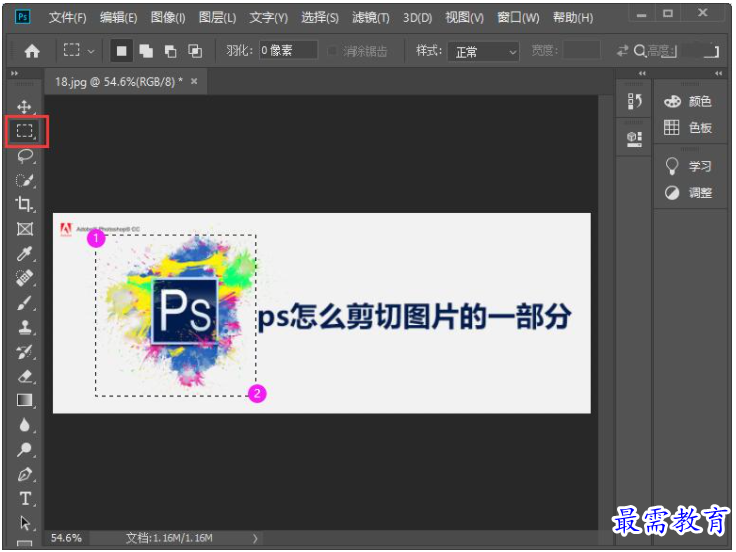Choose New selection mode
The width and height of the screenshot is (736, 552).
[x=122, y=51]
